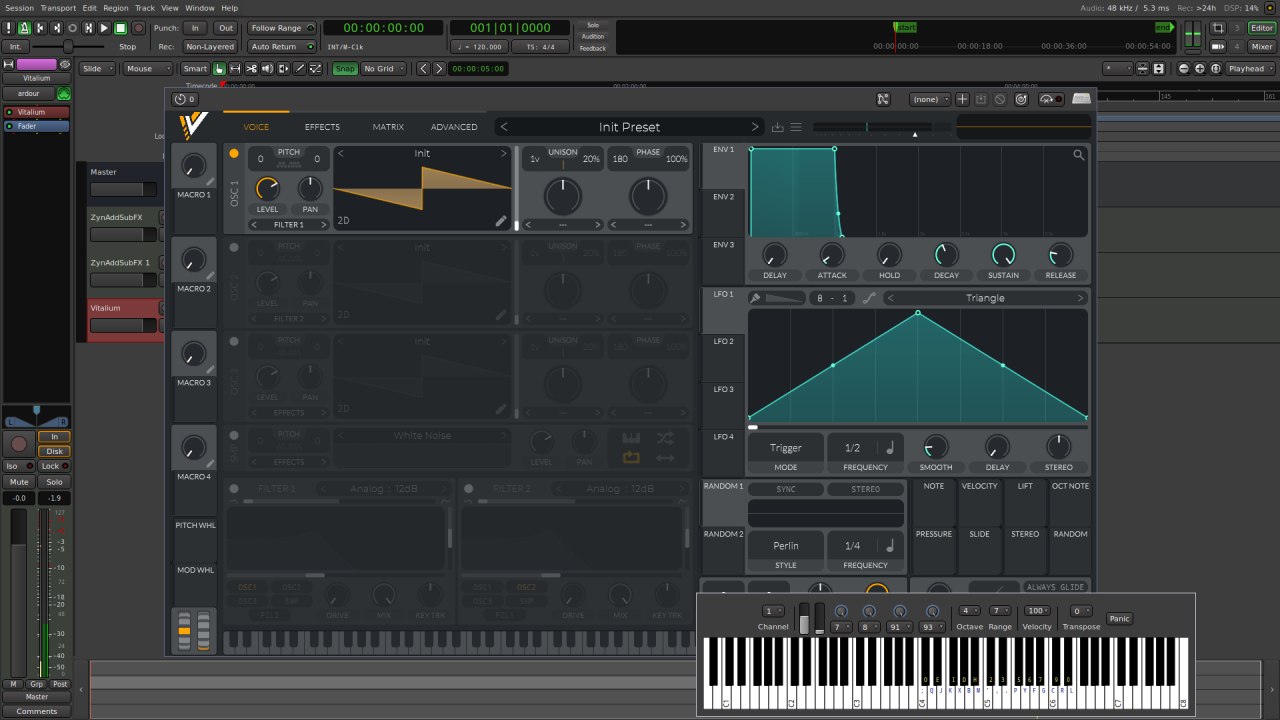This screenshot has width=1280, height=720.
Task: Click the Punch In button
Action: (195, 28)
